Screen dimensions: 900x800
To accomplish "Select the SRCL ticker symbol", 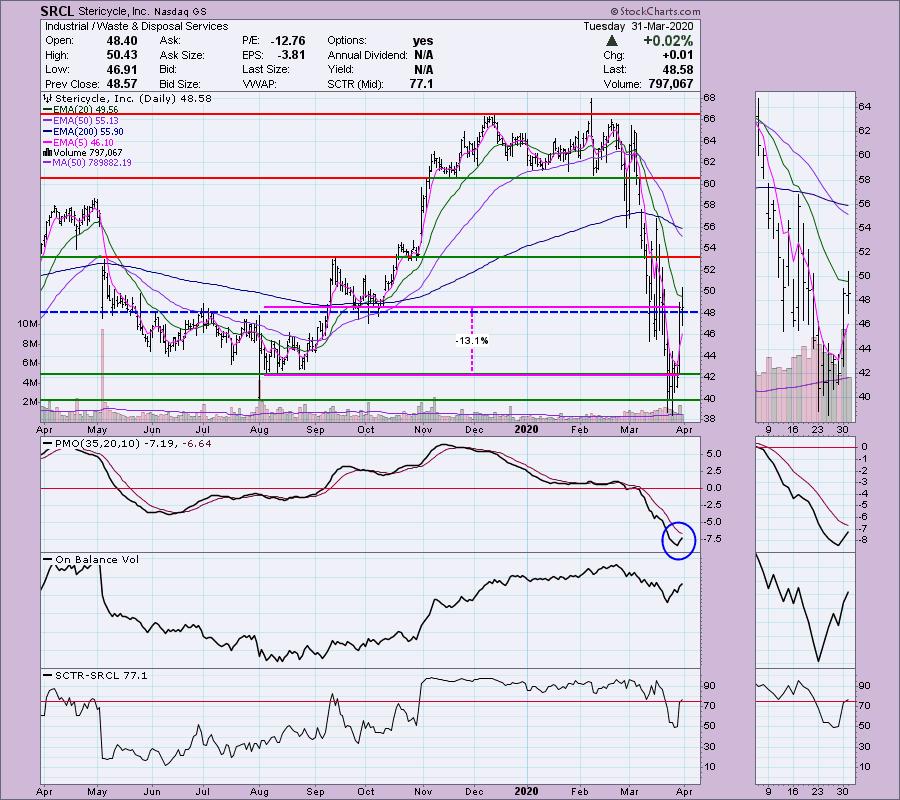I will 57,11.
